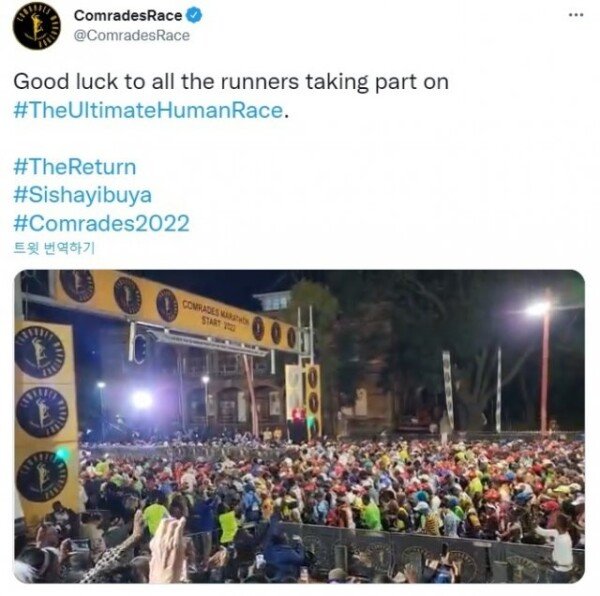The height and width of the screenshot is (596, 600).
Task: Click the @ComradesRace handle
Action: click(x=131, y=36)
